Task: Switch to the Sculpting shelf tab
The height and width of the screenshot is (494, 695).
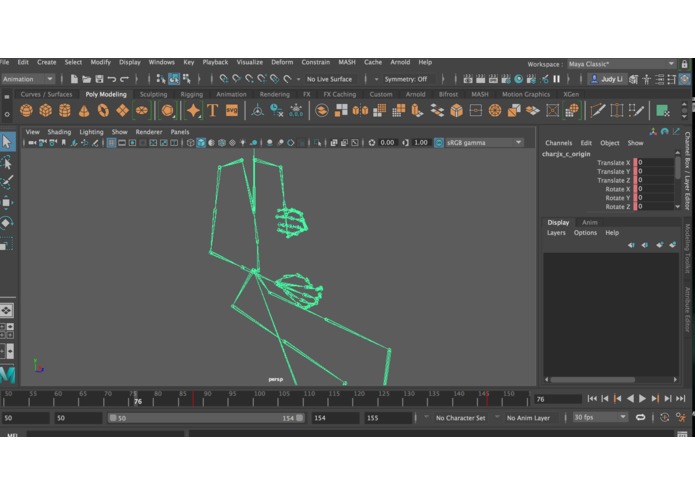Action: [153, 94]
